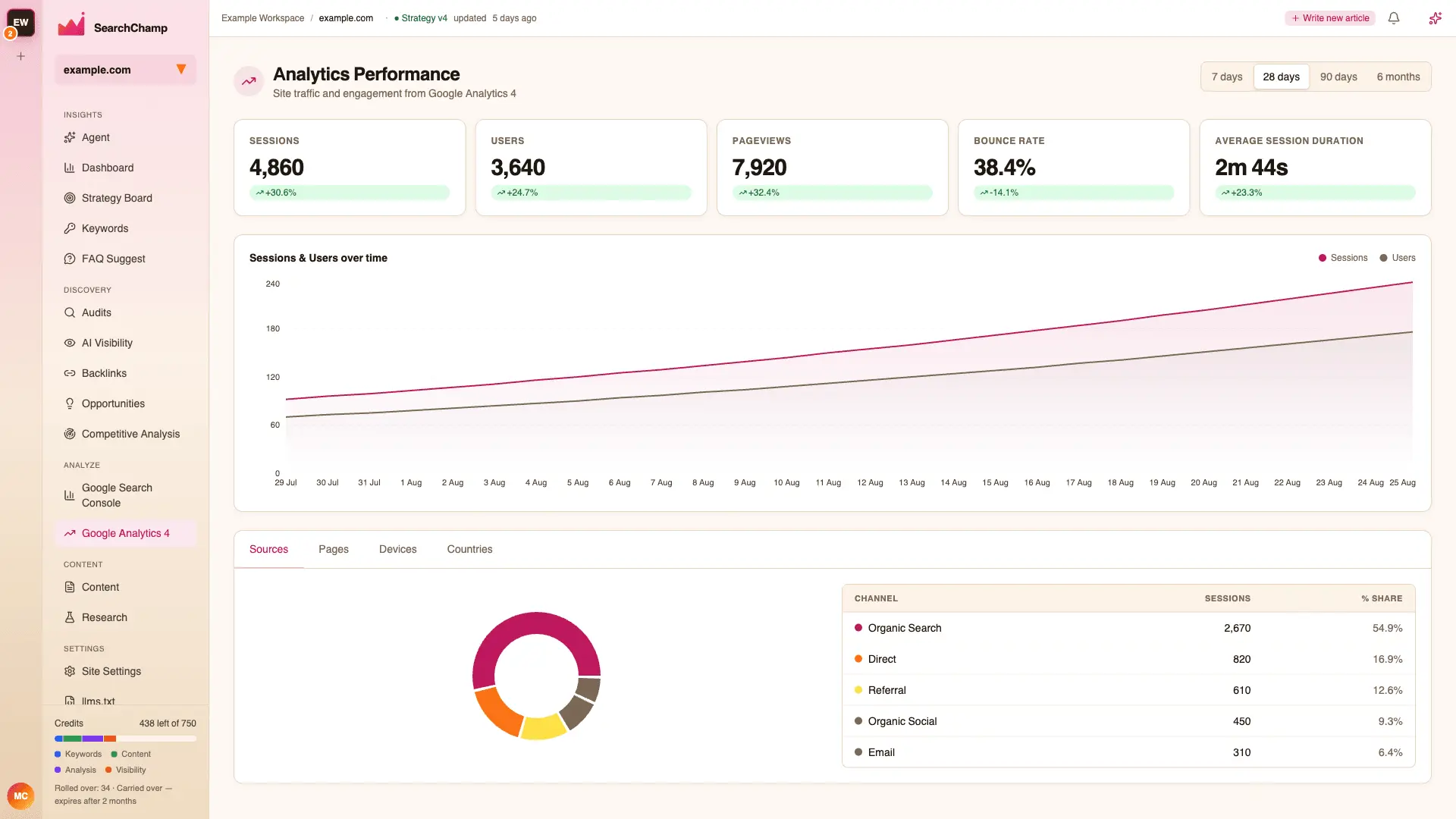Open the example.com site dropdown
The width and height of the screenshot is (1456, 819).
click(125, 70)
